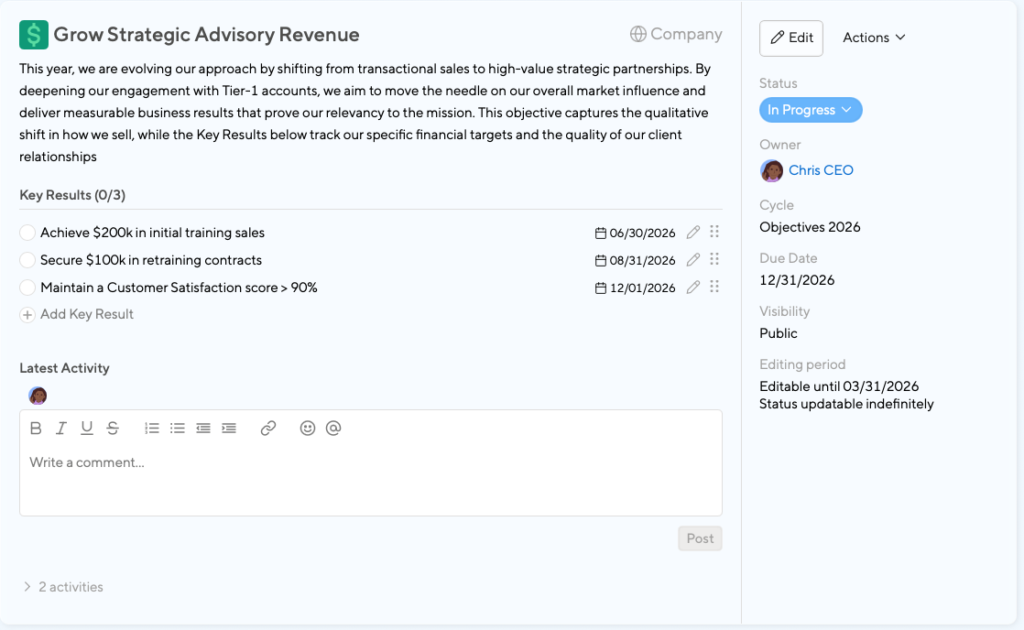This screenshot has height=630, width=1024.
Task: Toggle the Customer Satisfaction score key result circle
Action: (28, 288)
